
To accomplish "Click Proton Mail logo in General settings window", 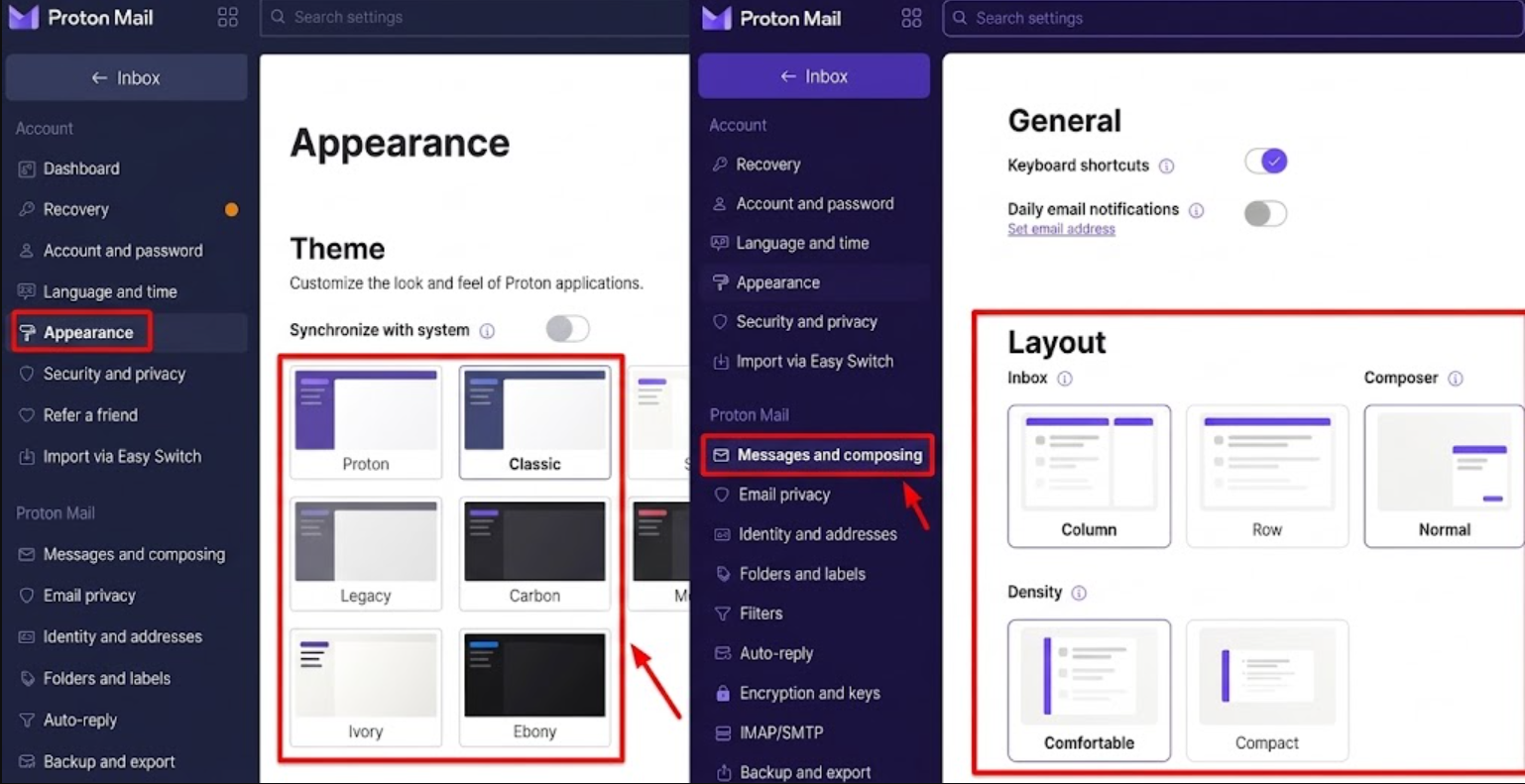I will tap(771, 18).
